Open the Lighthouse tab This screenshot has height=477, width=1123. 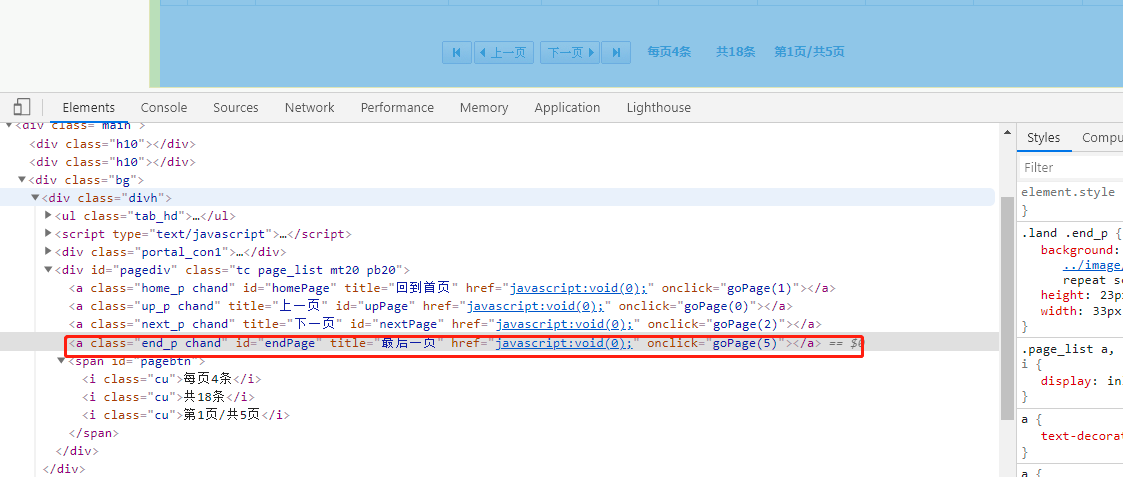click(659, 107)
